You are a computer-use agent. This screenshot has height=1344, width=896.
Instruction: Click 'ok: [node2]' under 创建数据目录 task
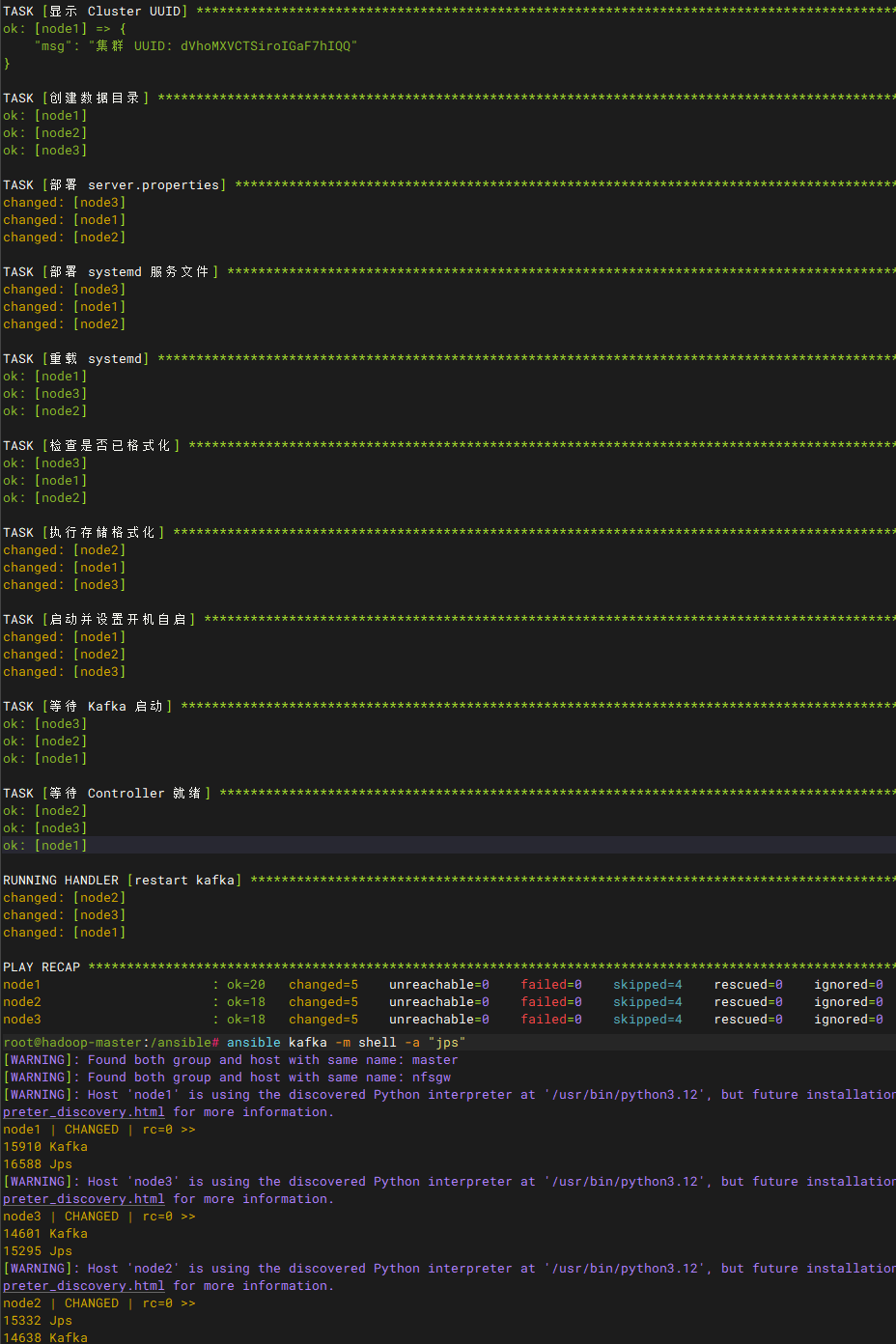tap(44, 133)
